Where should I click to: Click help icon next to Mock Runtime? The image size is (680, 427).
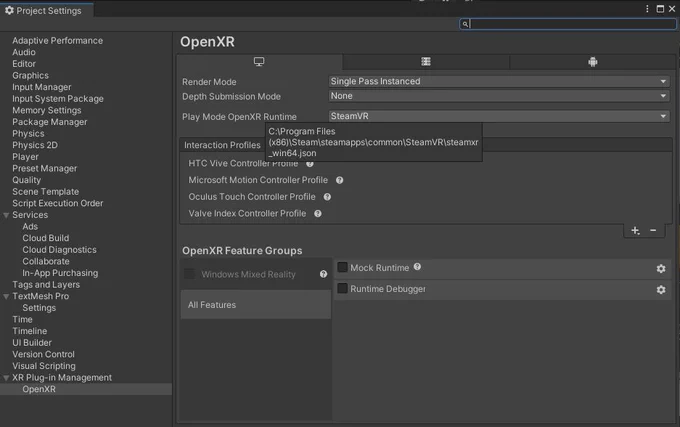coord(417,267)
